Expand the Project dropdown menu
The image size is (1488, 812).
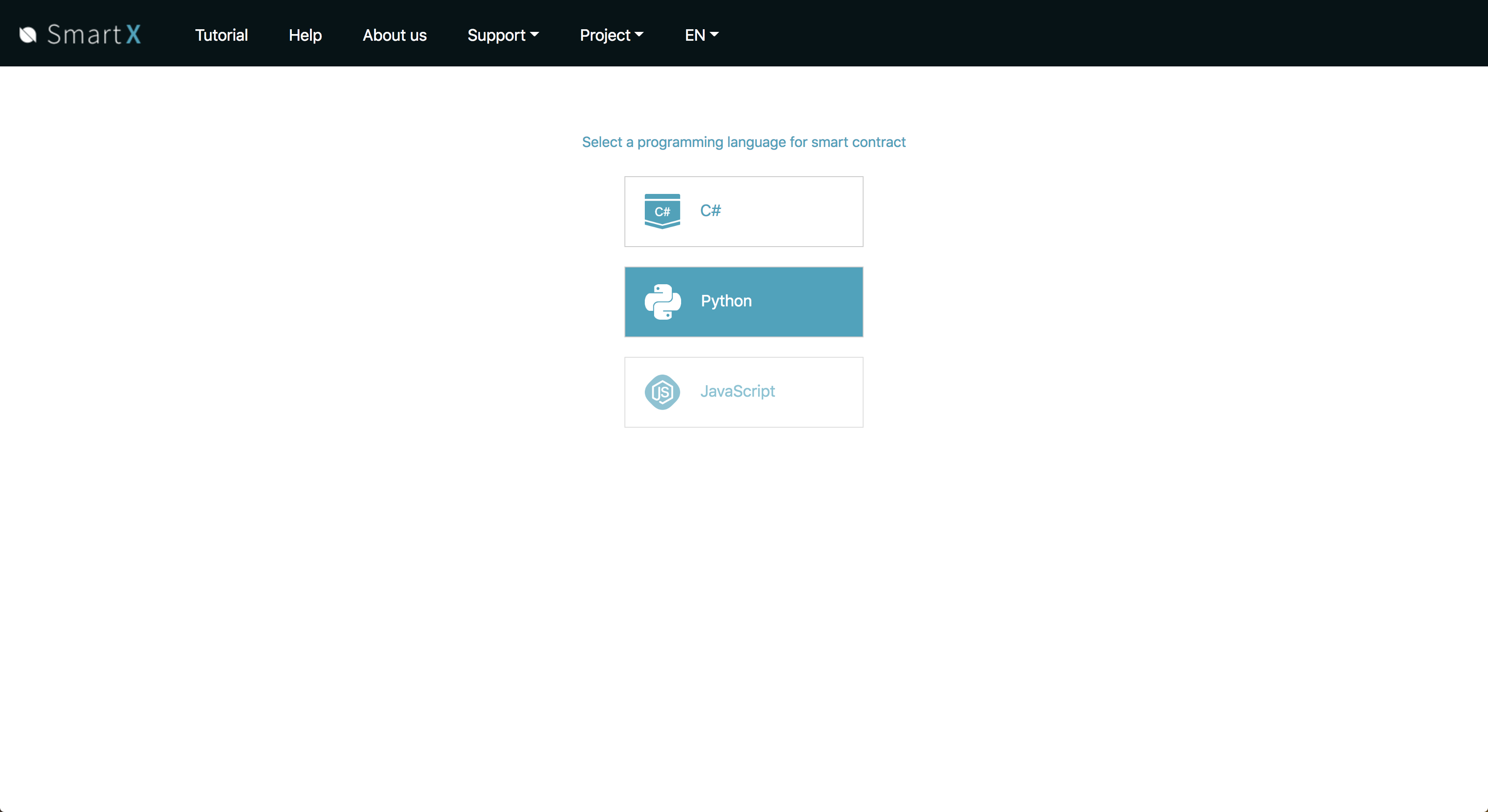(x=611, y=35)
